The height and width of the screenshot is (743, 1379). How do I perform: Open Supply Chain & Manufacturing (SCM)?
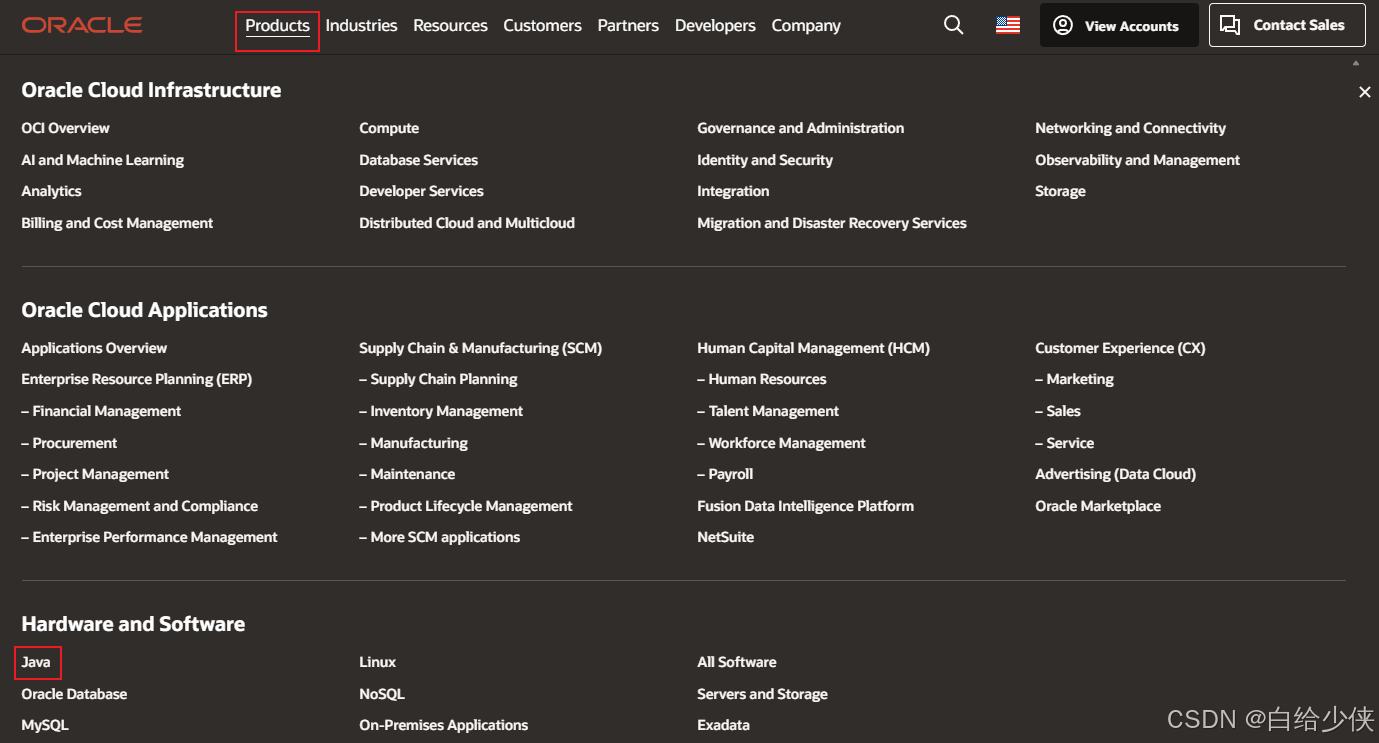pyautogui.click(x=480, y=348)
